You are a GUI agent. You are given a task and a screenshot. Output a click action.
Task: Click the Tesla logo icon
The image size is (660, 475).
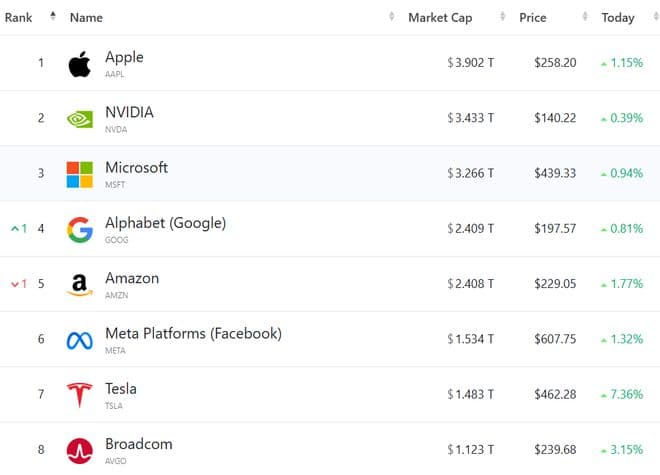click(79, 395)
